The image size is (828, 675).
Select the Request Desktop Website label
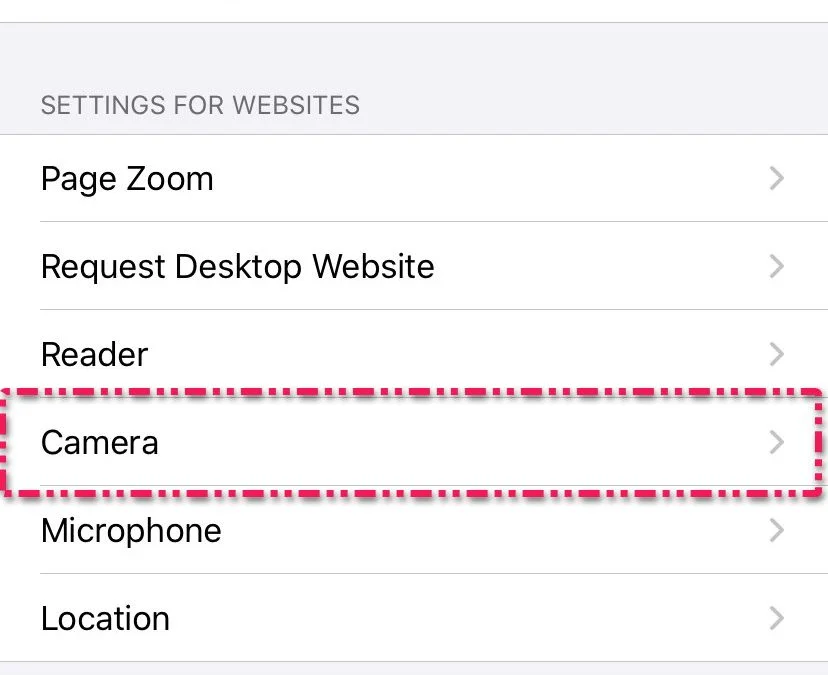(x=237, y=267)
